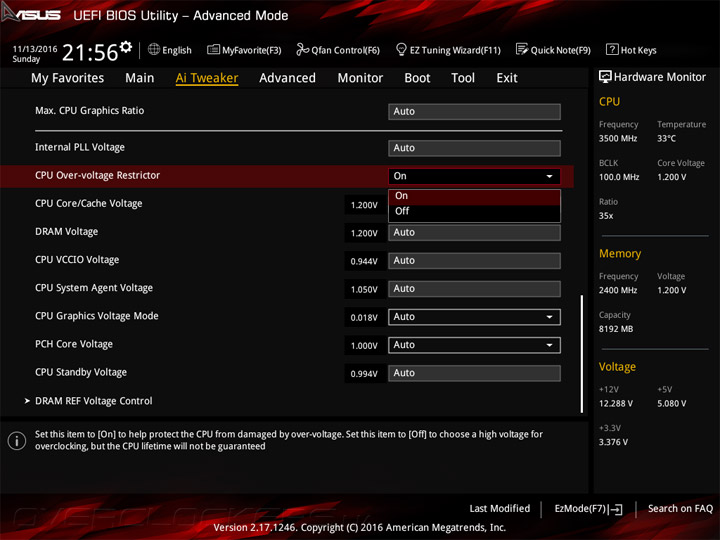Expand DRAM REF Voltage Control submenu
The width and height of the screenshot is (720, 540).
click(93, 401)
